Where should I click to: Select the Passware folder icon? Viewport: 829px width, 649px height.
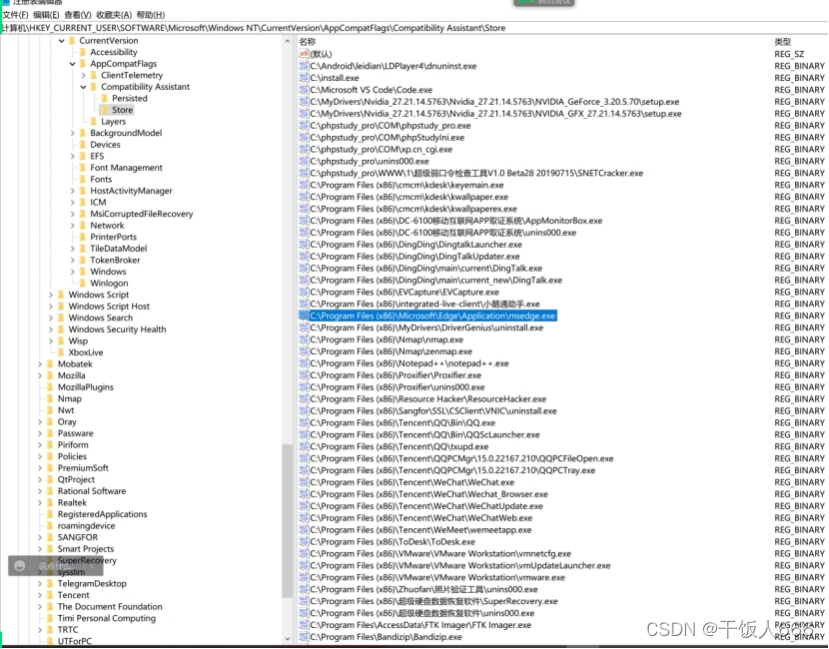50,433
